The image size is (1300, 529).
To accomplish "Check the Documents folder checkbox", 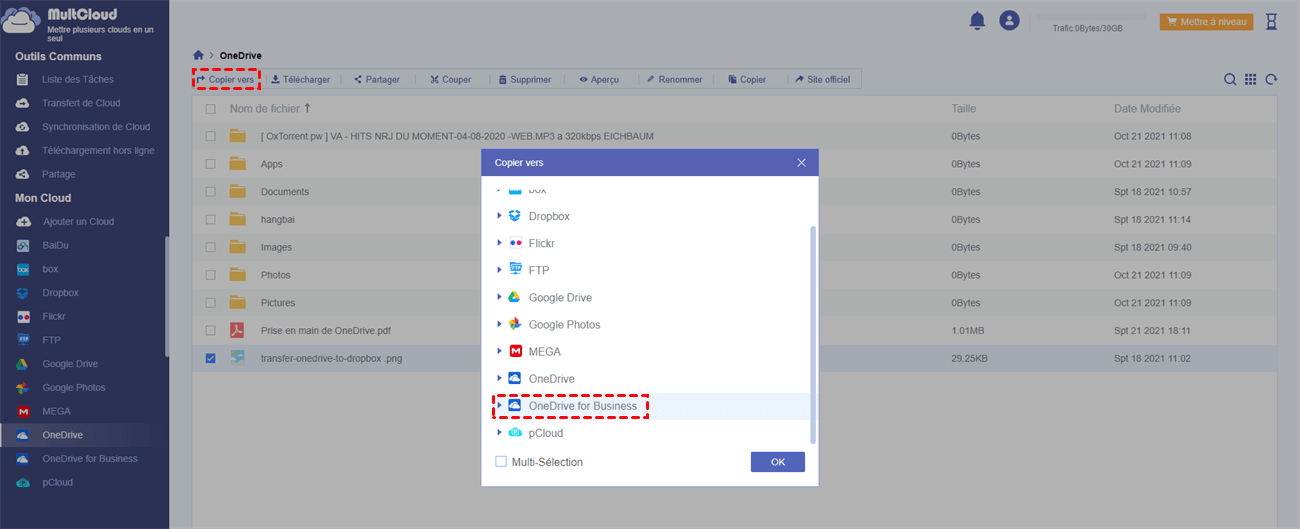I will click(x=210, y=192).
